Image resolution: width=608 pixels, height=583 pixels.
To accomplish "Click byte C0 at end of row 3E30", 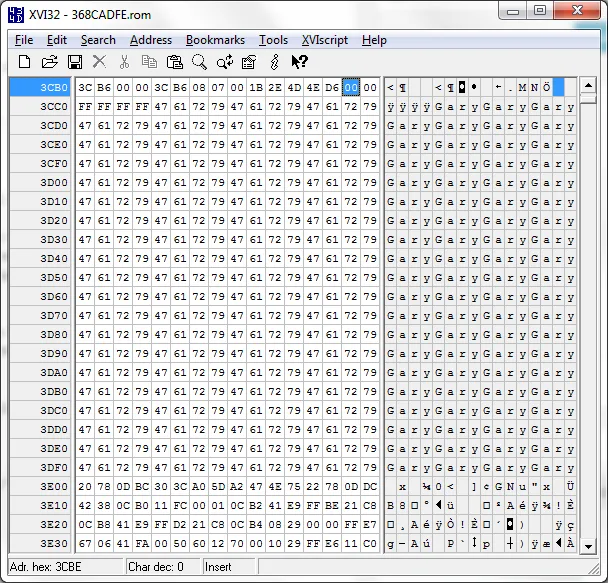I will coord(370,543).
